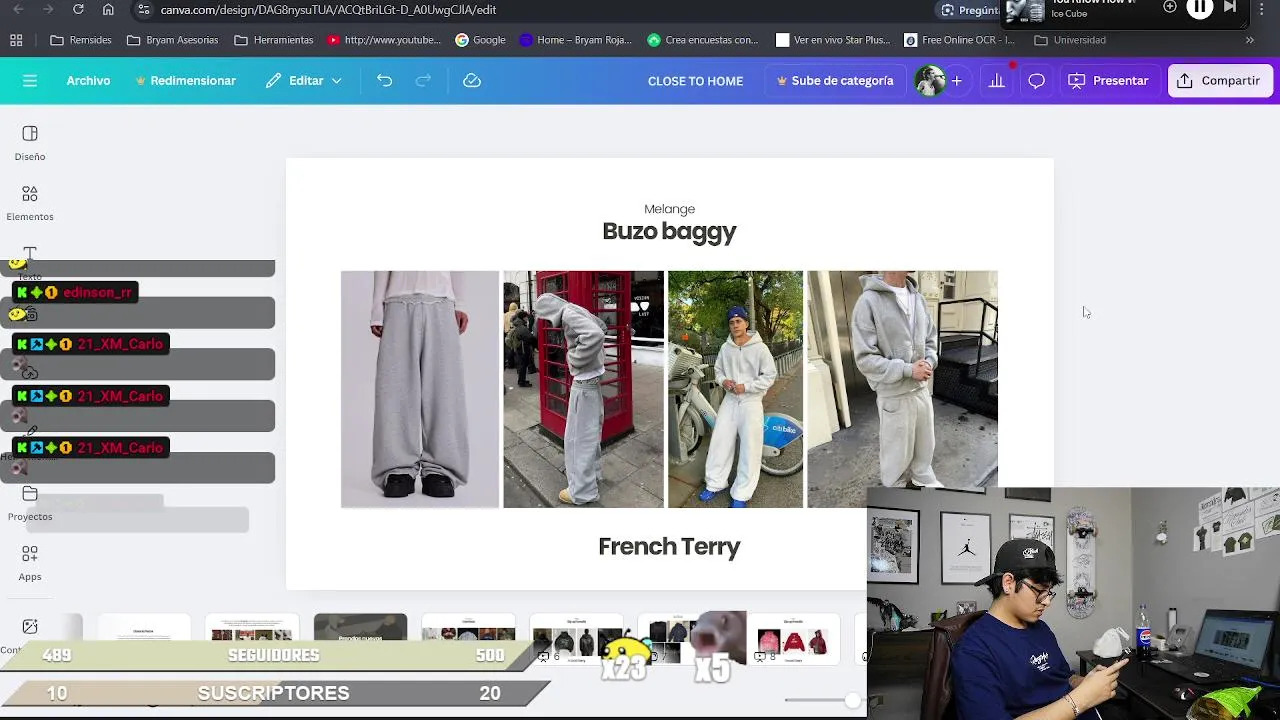The width and height of the screenshot is (1280, 720).
Task: Open the Crea encuestas bookmark
Action: [703, 40]
